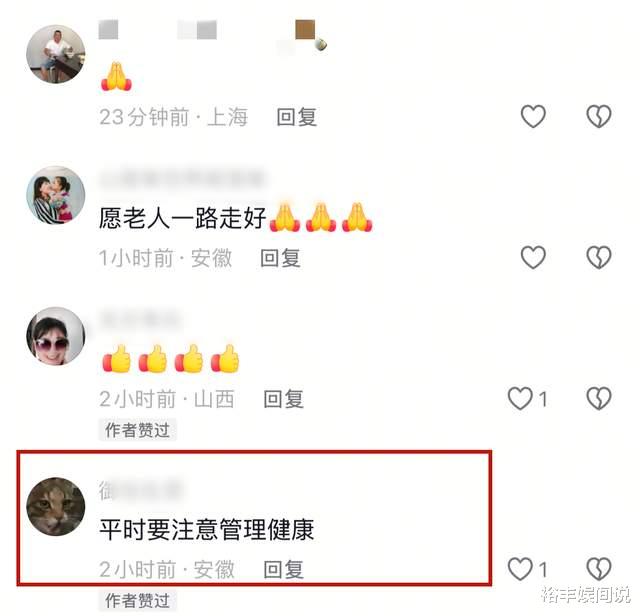Dislike the 愿老人一路走好 comment
The width and height of the screenshot is (640, 616).
click(598, 257)
